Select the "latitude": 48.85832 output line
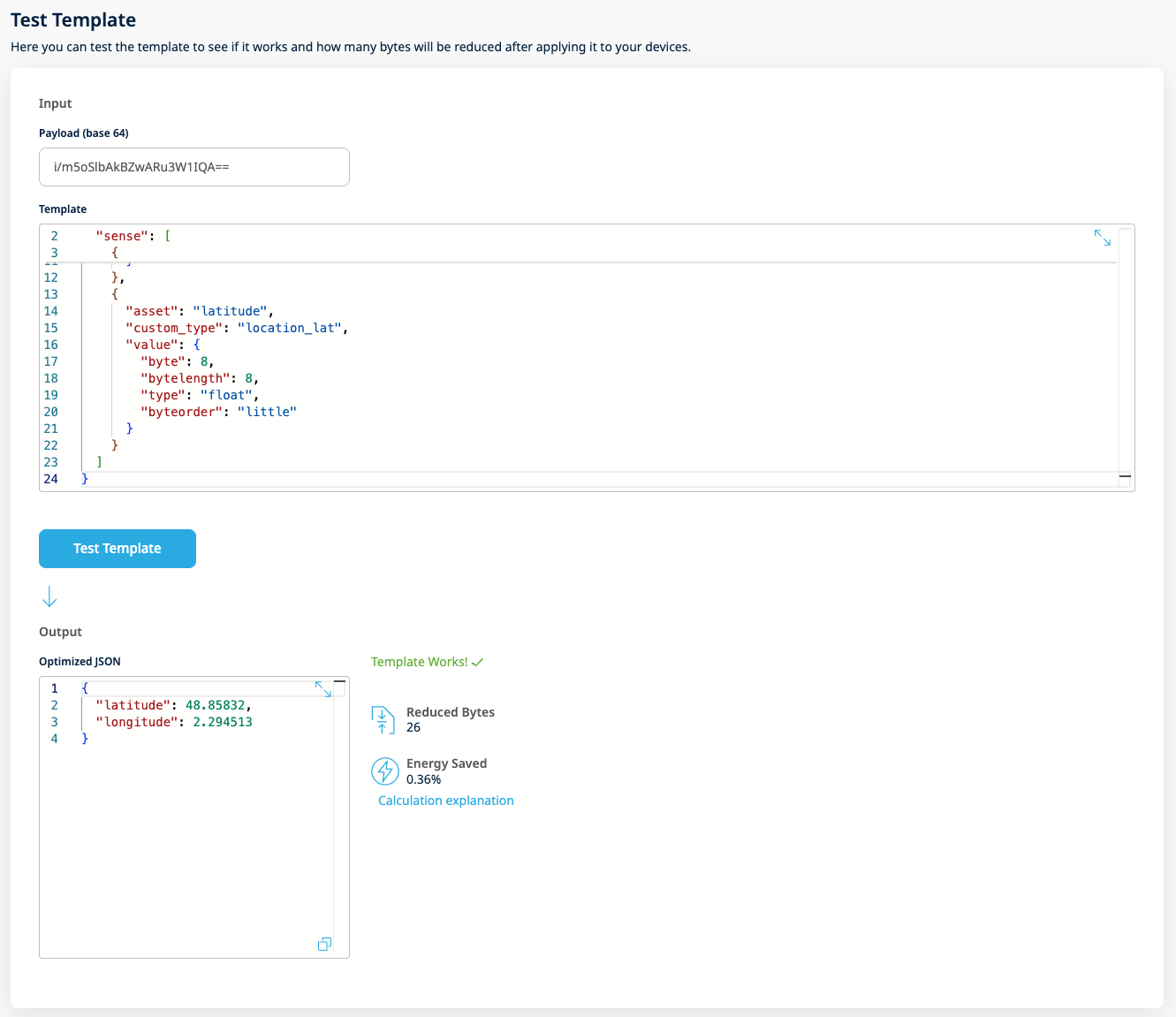Viewport: 1176px width, 1017px height. [173, 705]
